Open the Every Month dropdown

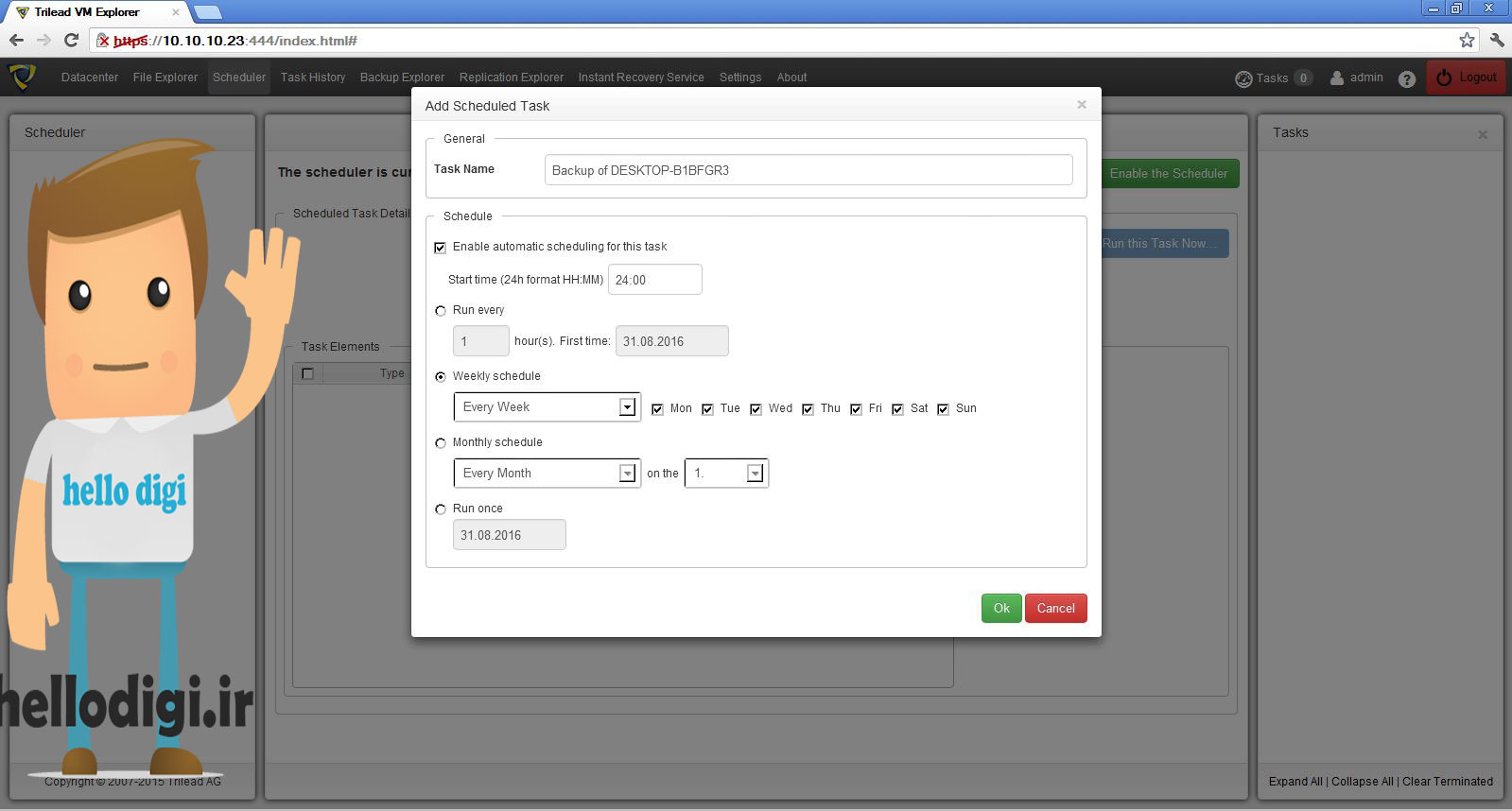click(x=547, y=473)
